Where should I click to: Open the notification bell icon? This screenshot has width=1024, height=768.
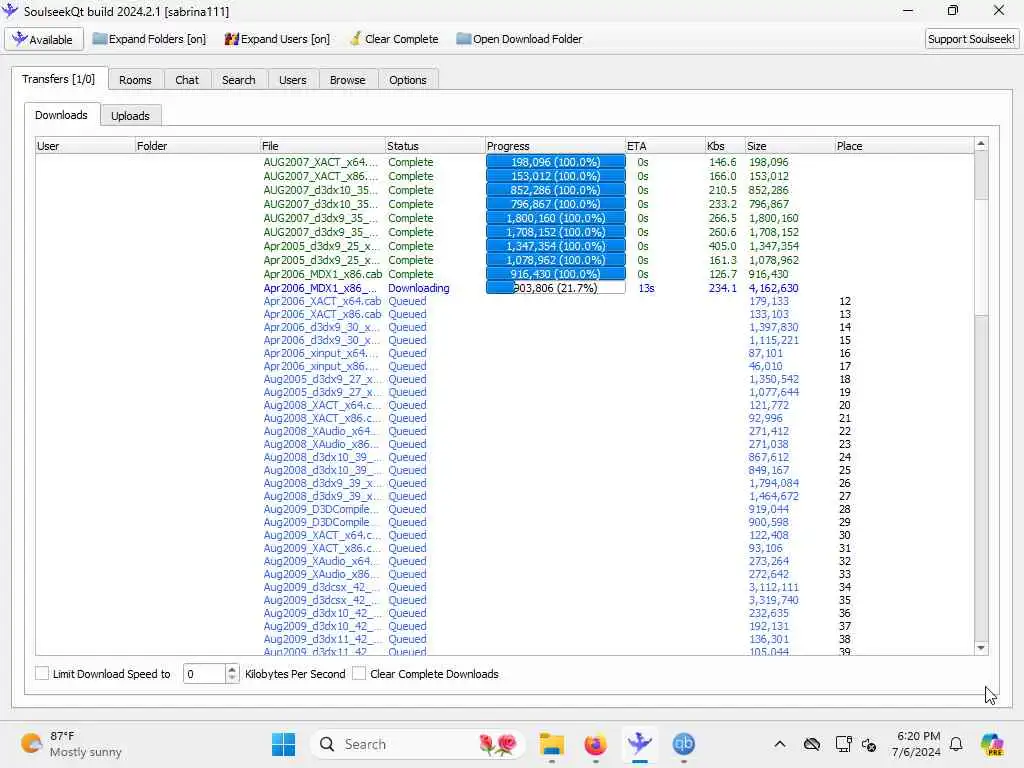tap(956, 744)
